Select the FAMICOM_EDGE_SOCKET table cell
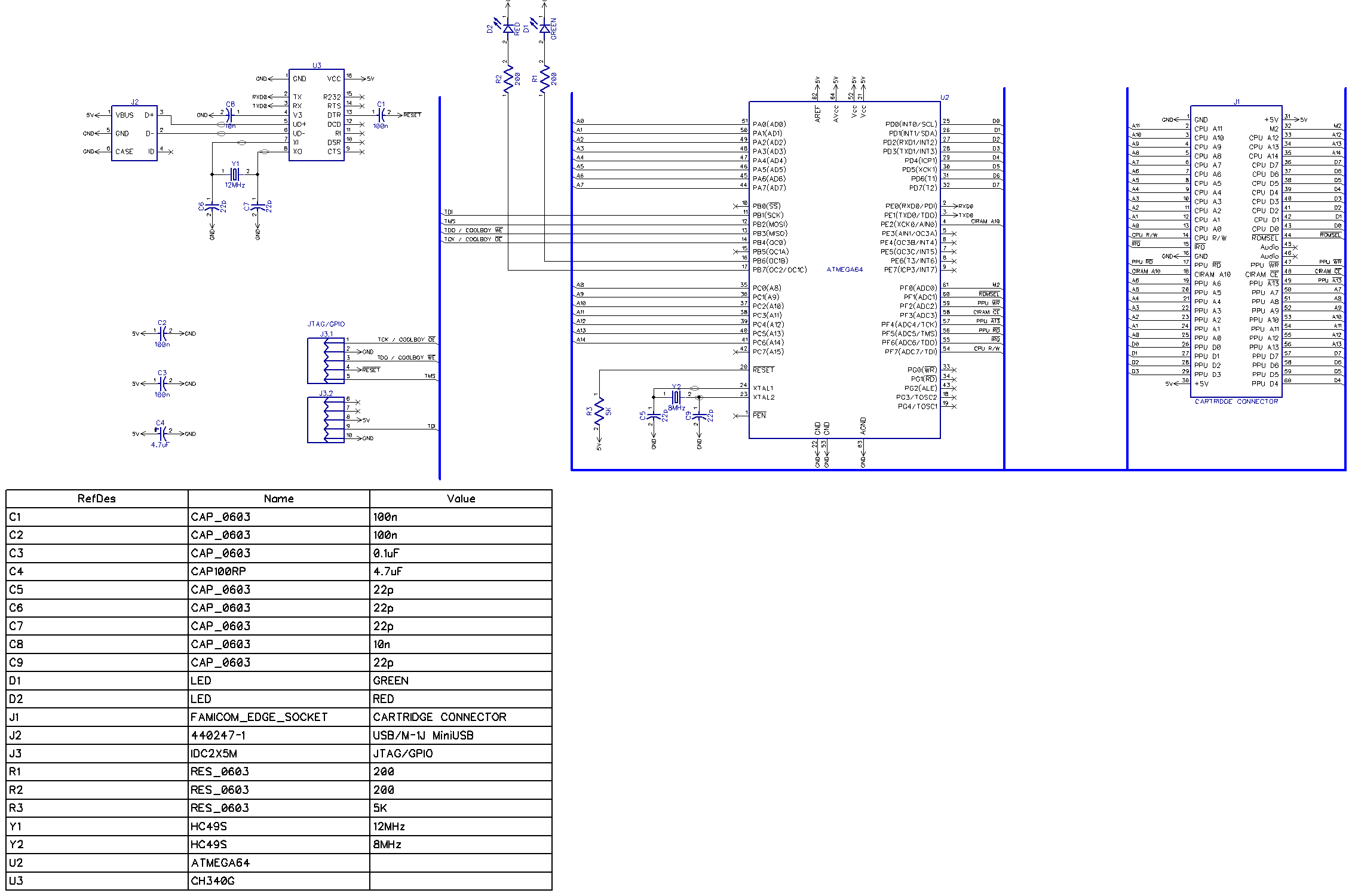Screen dimensions: 1352x896 point(279,717)
